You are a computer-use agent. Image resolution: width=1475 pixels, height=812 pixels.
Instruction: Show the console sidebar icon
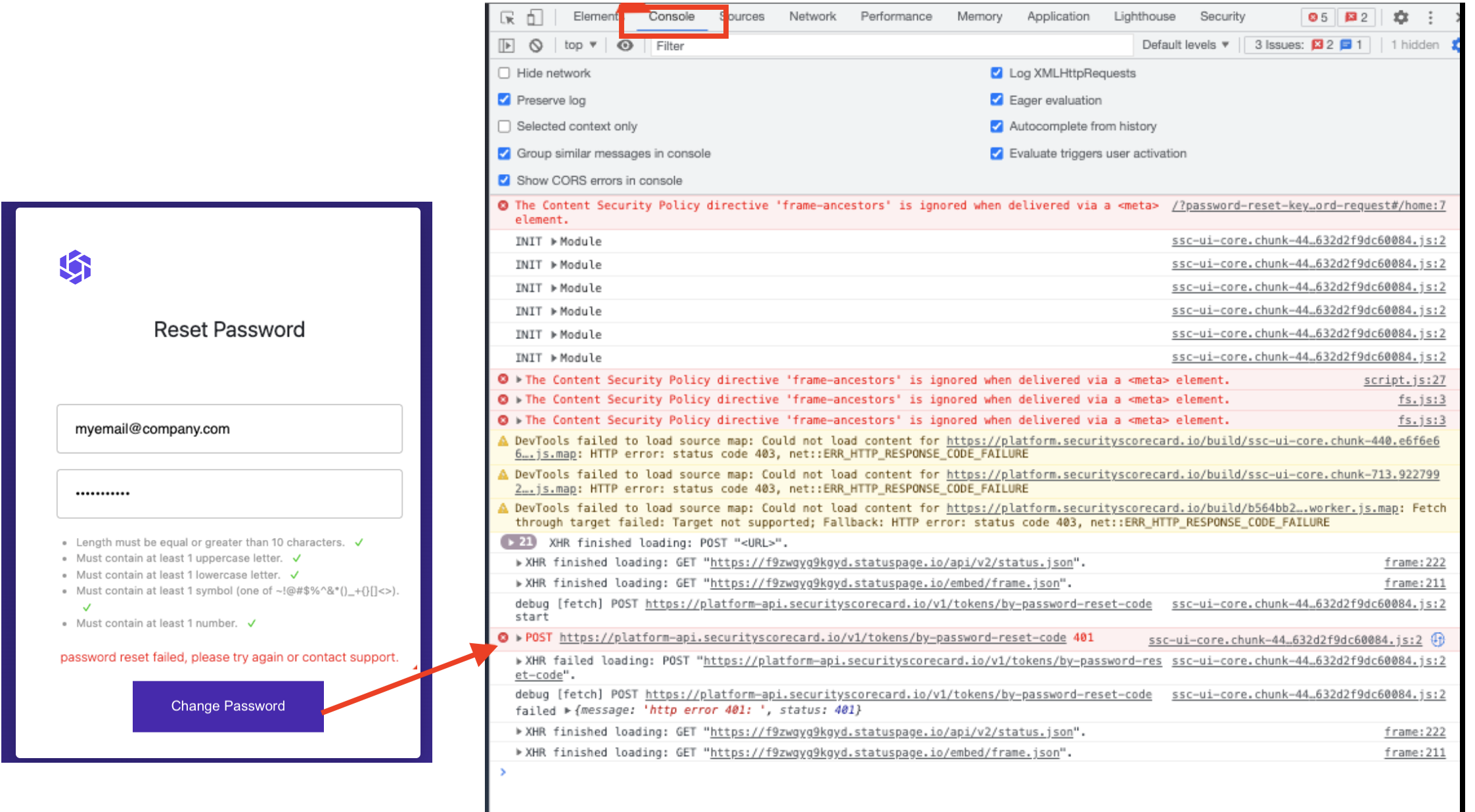506,45
